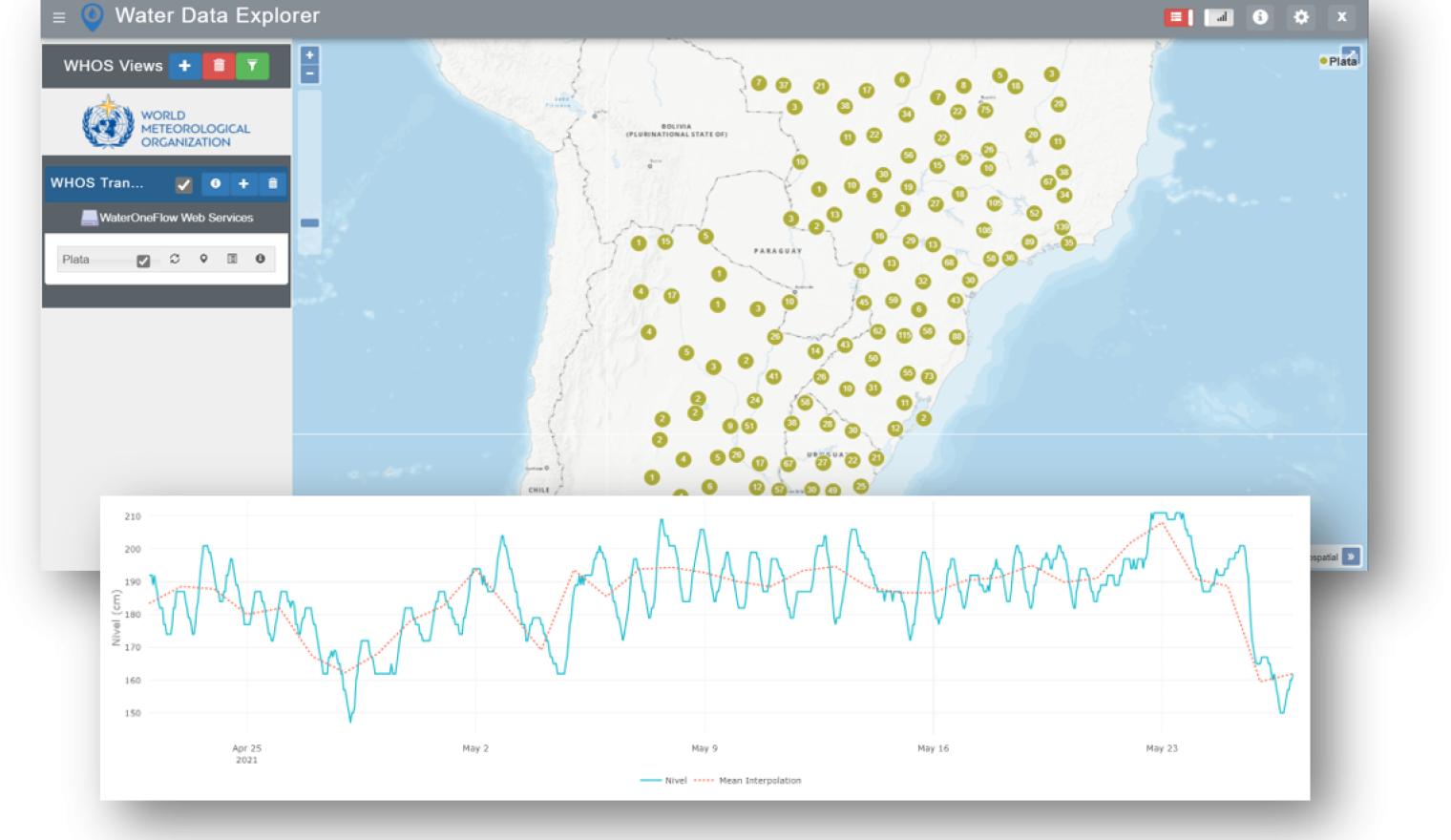Toggle the graph panel switch in header
This screenshot has width=1451, height=840.
point(1219,17)
